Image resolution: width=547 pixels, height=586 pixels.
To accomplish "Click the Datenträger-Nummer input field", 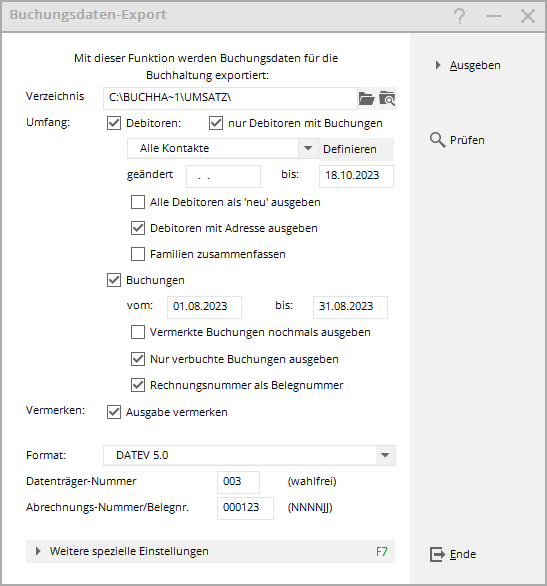I will click(x=238, y=482).
